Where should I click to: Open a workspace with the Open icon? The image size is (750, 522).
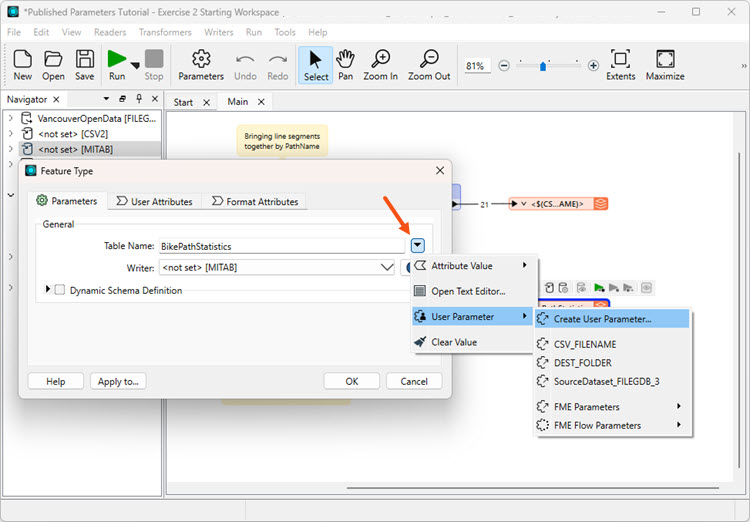tap(53, 65)
